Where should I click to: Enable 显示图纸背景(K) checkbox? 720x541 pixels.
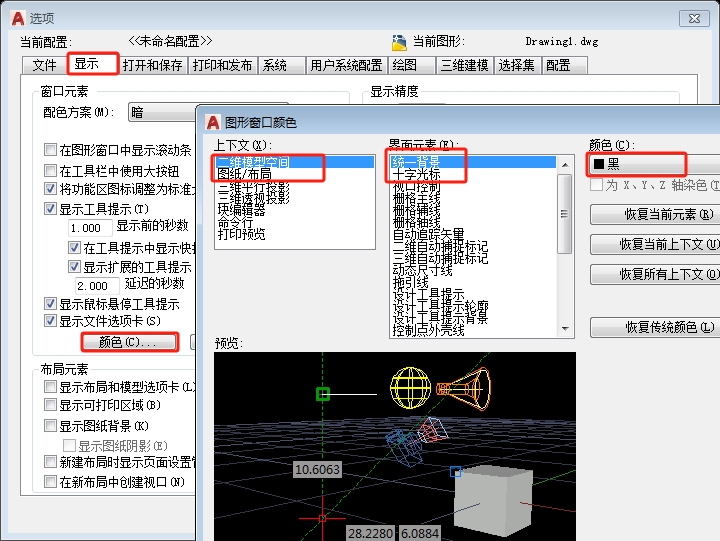(50, 426)
